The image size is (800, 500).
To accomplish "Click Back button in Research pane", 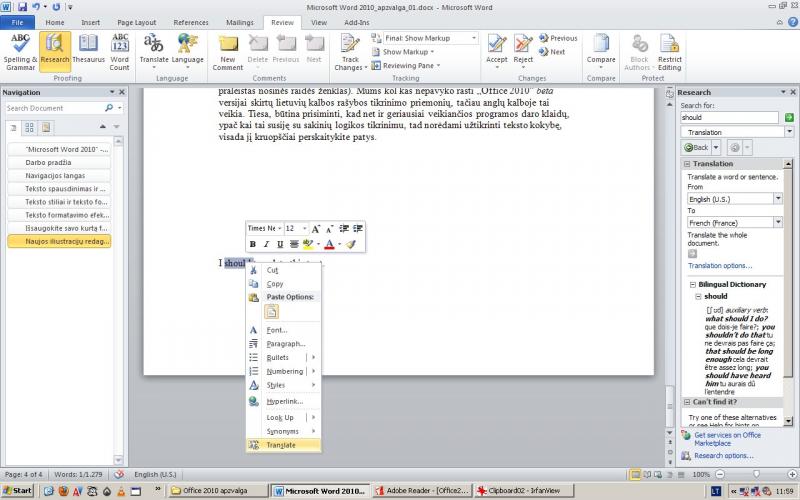I will (x=696, y=148).
